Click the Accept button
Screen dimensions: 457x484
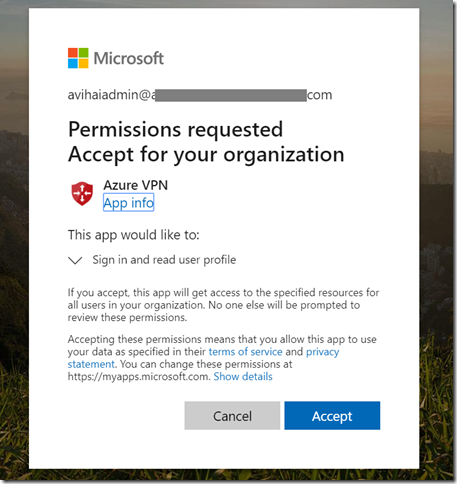[332, 415]
